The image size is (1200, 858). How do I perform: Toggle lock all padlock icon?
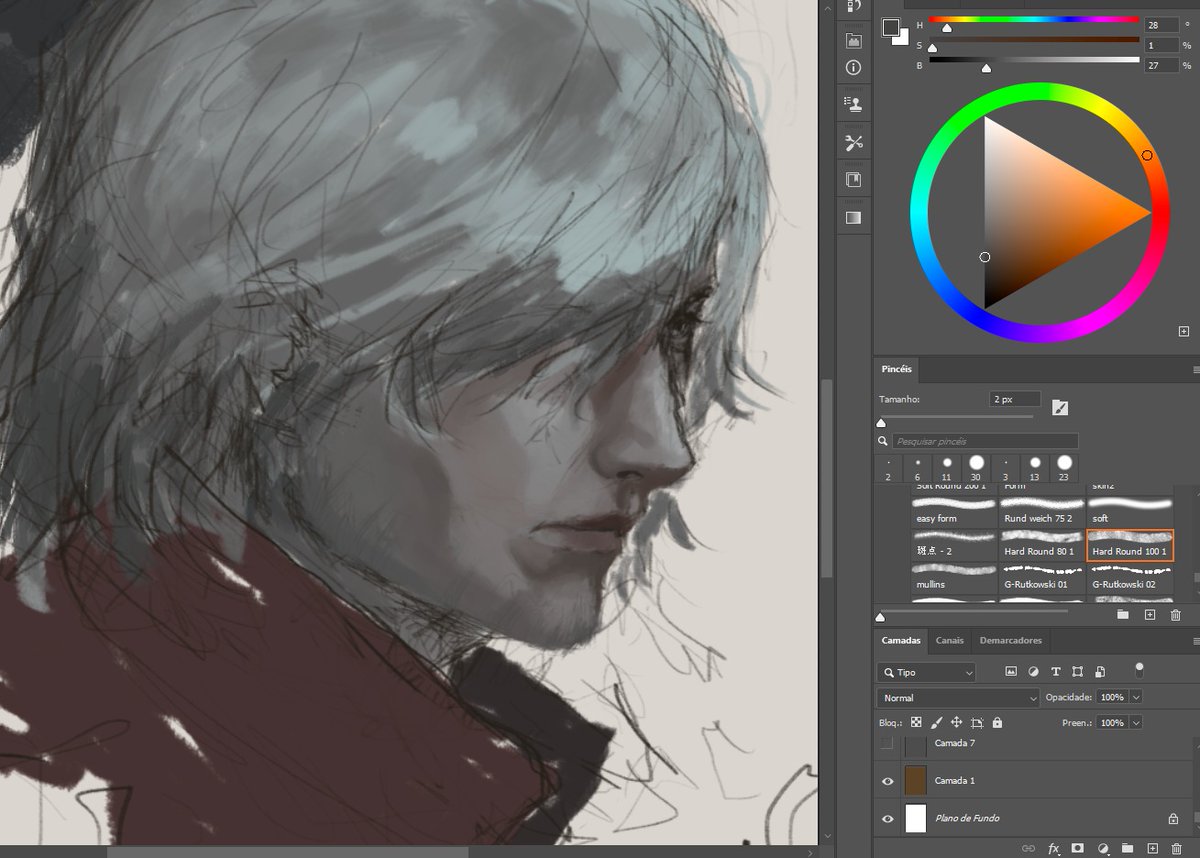(x=997, y=722)
